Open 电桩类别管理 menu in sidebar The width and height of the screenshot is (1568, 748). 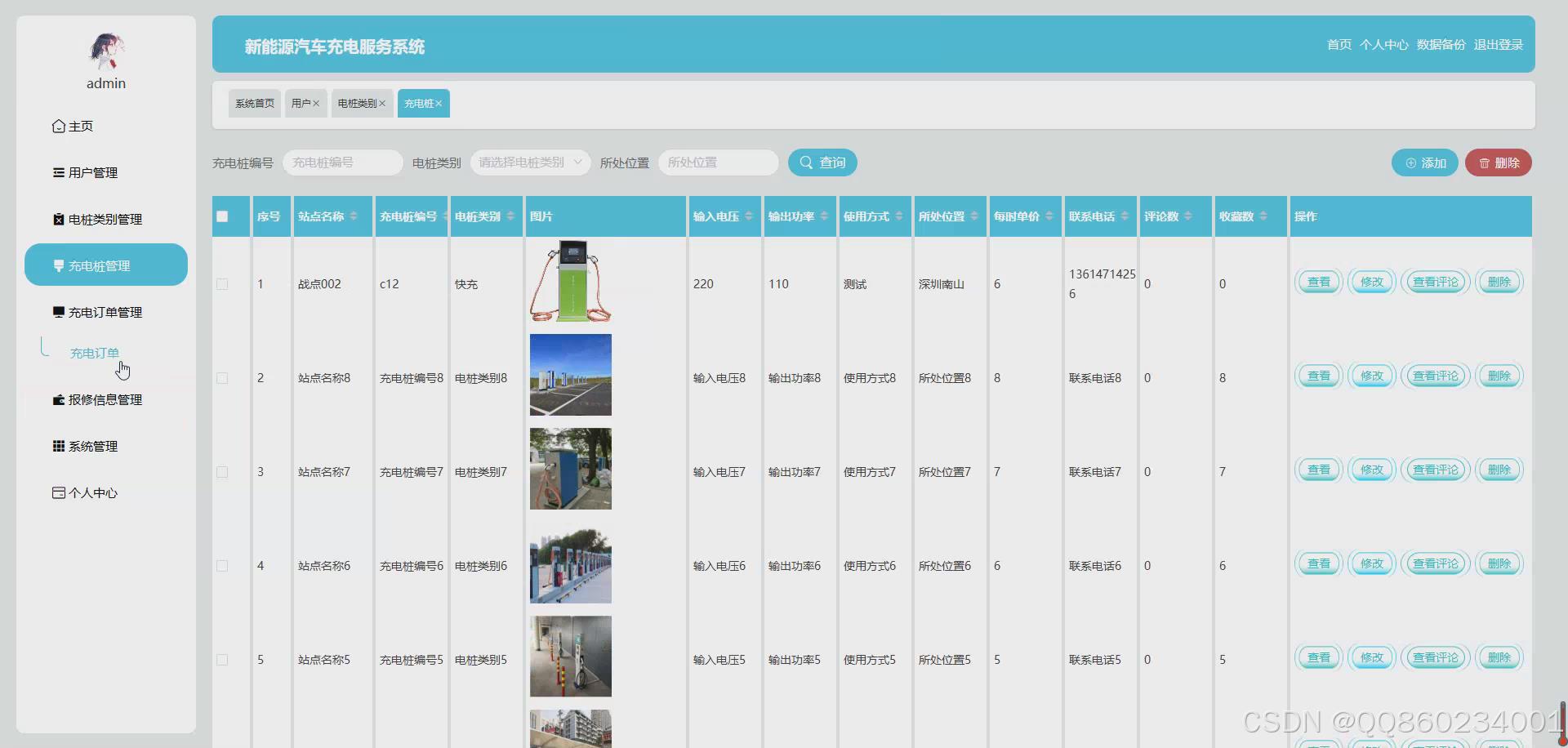pyautogui.click(x=97, y=219)
